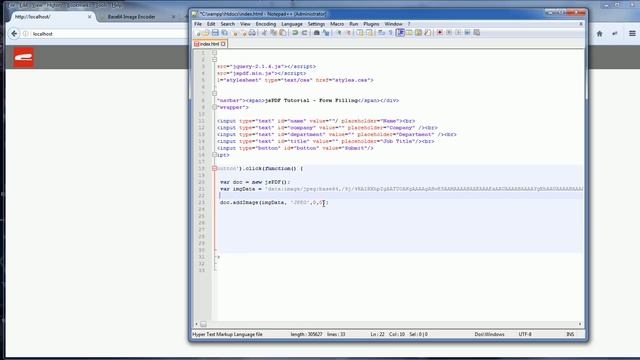Print the document via the printer icon
This screenshot has height=360, width=640.
click(x=252, y=33)
